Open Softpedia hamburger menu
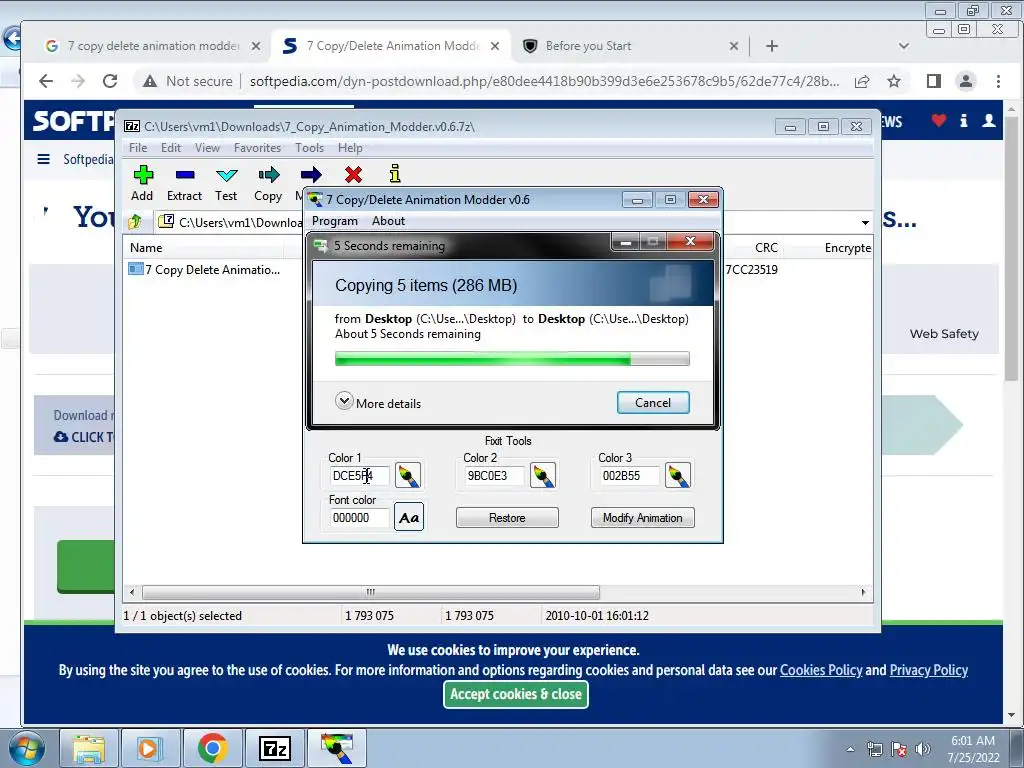 tap(44, 159)
